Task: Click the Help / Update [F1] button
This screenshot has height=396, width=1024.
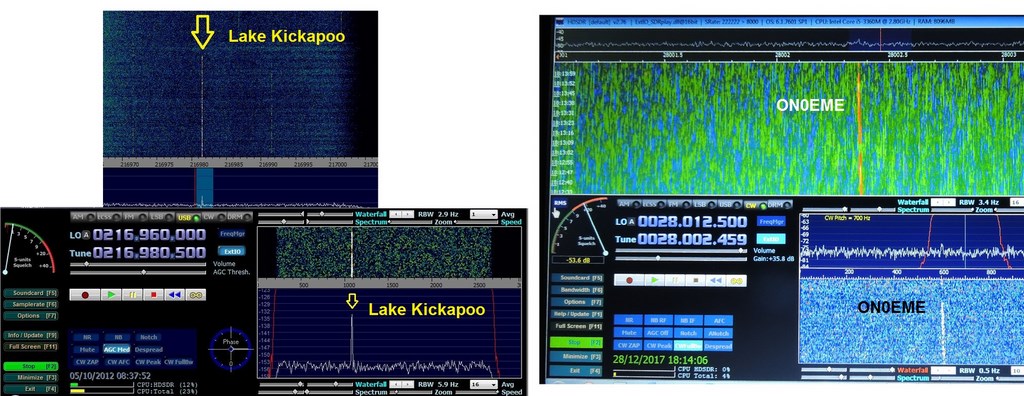Action: [x=577, y=314]
